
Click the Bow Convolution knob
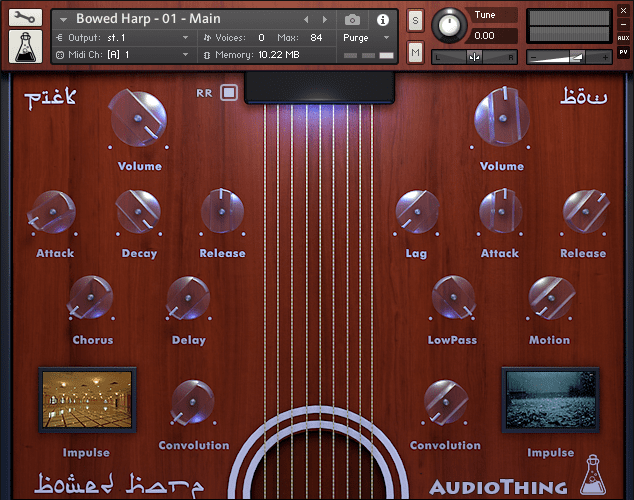pyautogui.click(x=446, y=402)
